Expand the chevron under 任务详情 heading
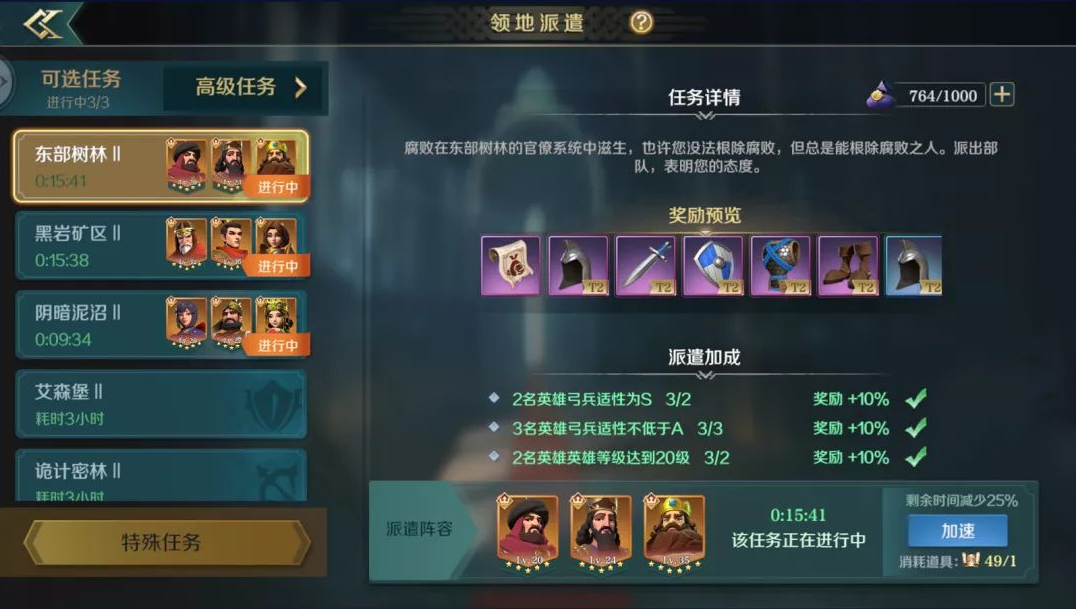1077x609 pixels. (705, 115)
